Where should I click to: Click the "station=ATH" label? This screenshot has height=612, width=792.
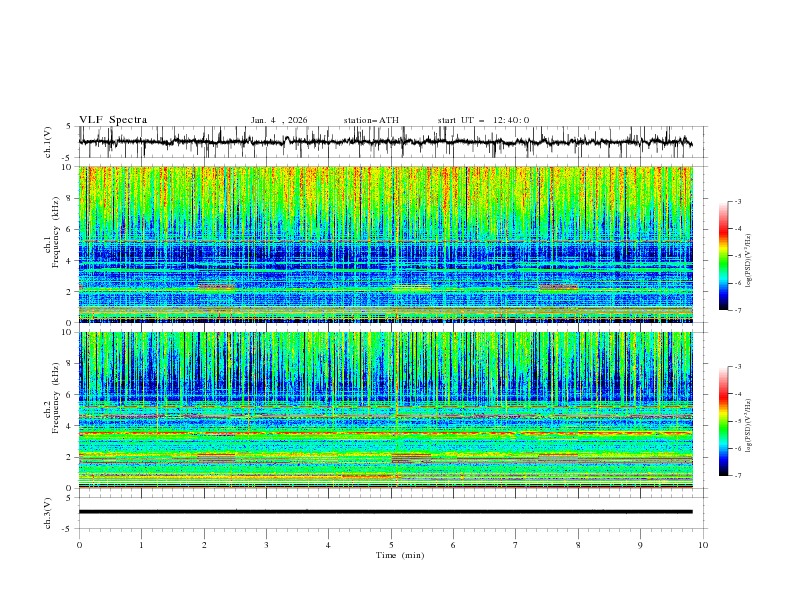[371, 120]
